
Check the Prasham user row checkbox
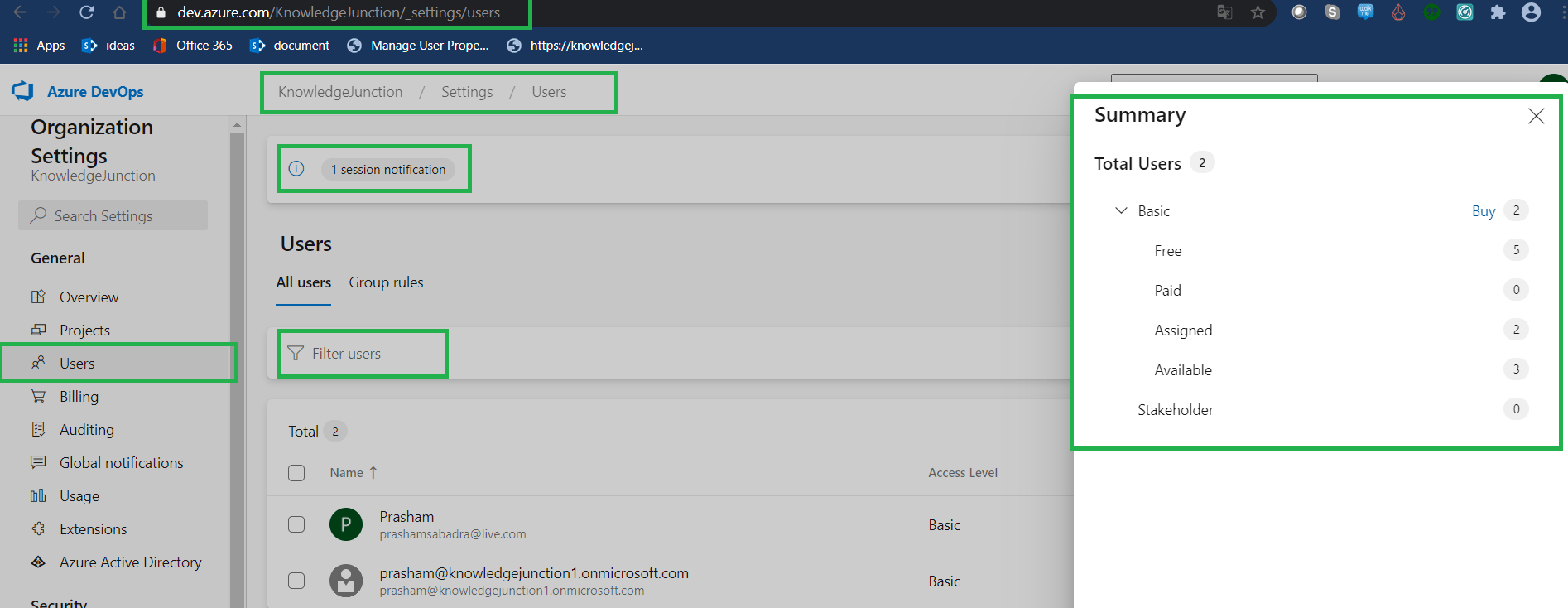tap(296, 524)
